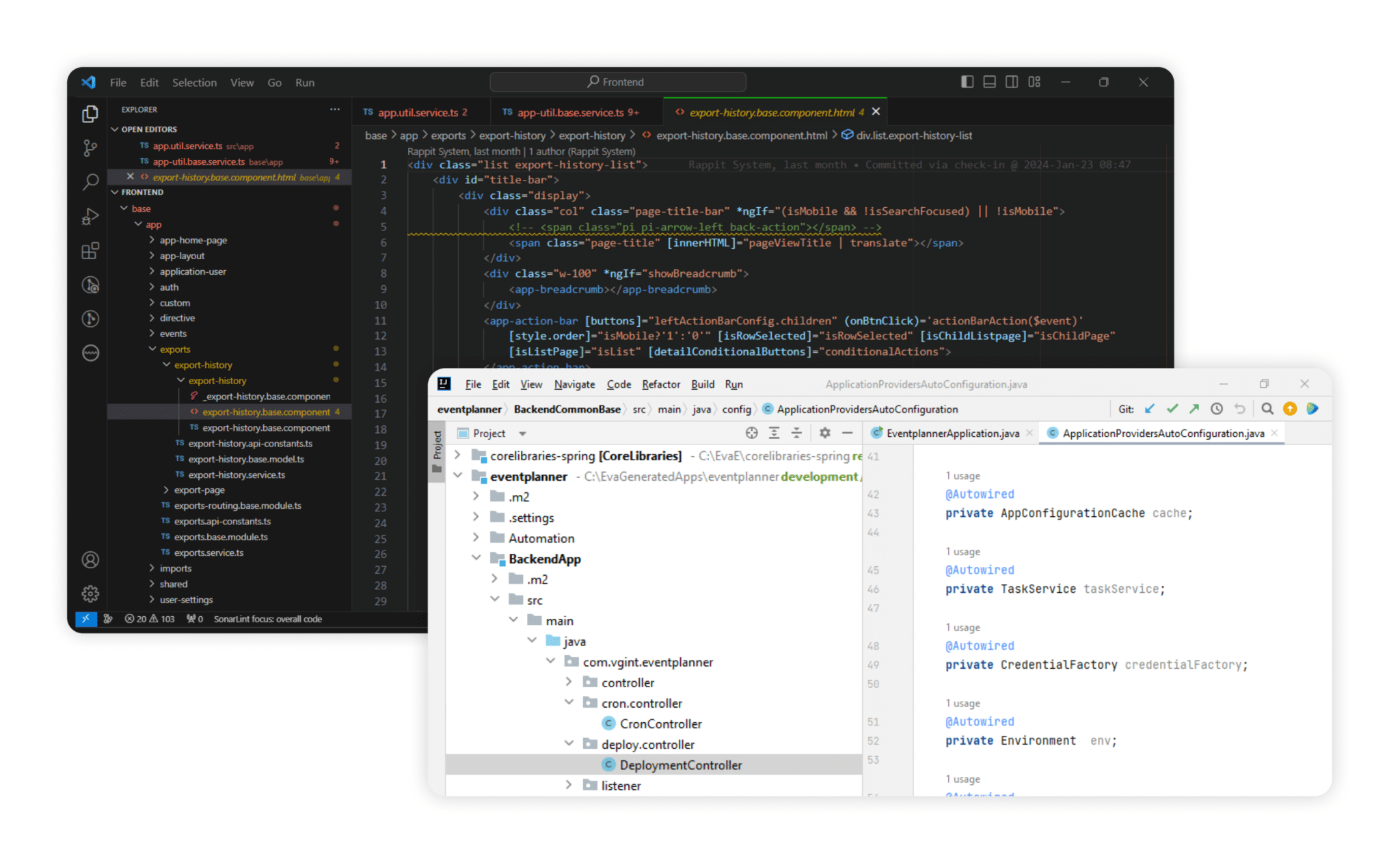Collapse the BackendApp node in IntelliJ

pos(477,558)
